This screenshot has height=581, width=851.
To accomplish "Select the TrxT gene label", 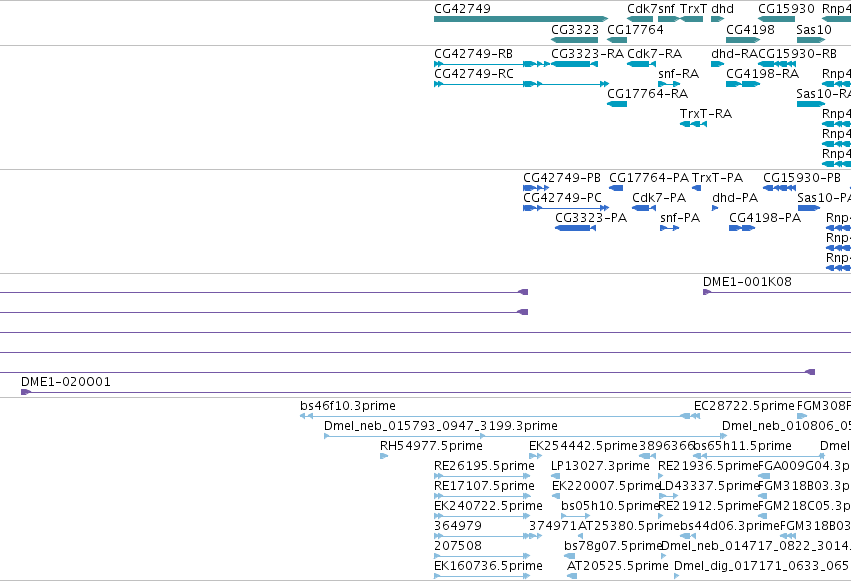I will 694,9.
